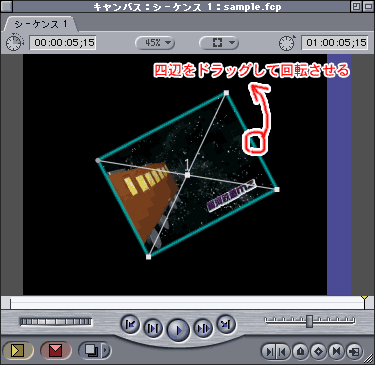This screenshot has width=375, height=365.
Task: Open the view mode dropdown with frame icon
Action: (x=219, y=43)
